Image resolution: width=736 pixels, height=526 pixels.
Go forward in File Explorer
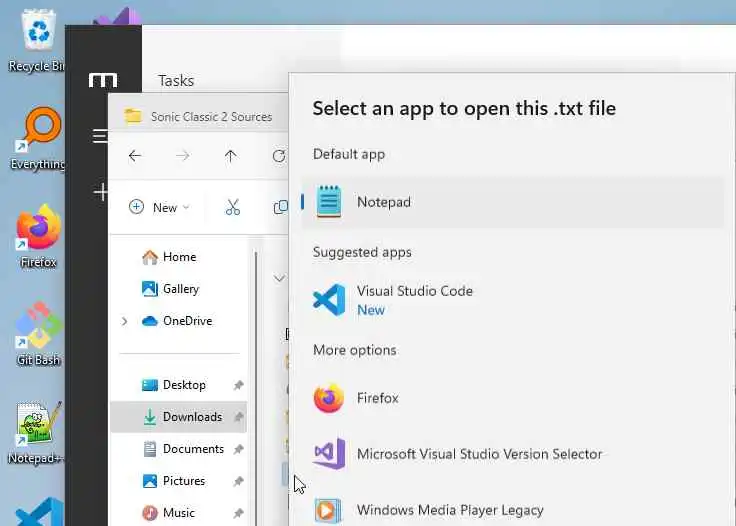183,156
